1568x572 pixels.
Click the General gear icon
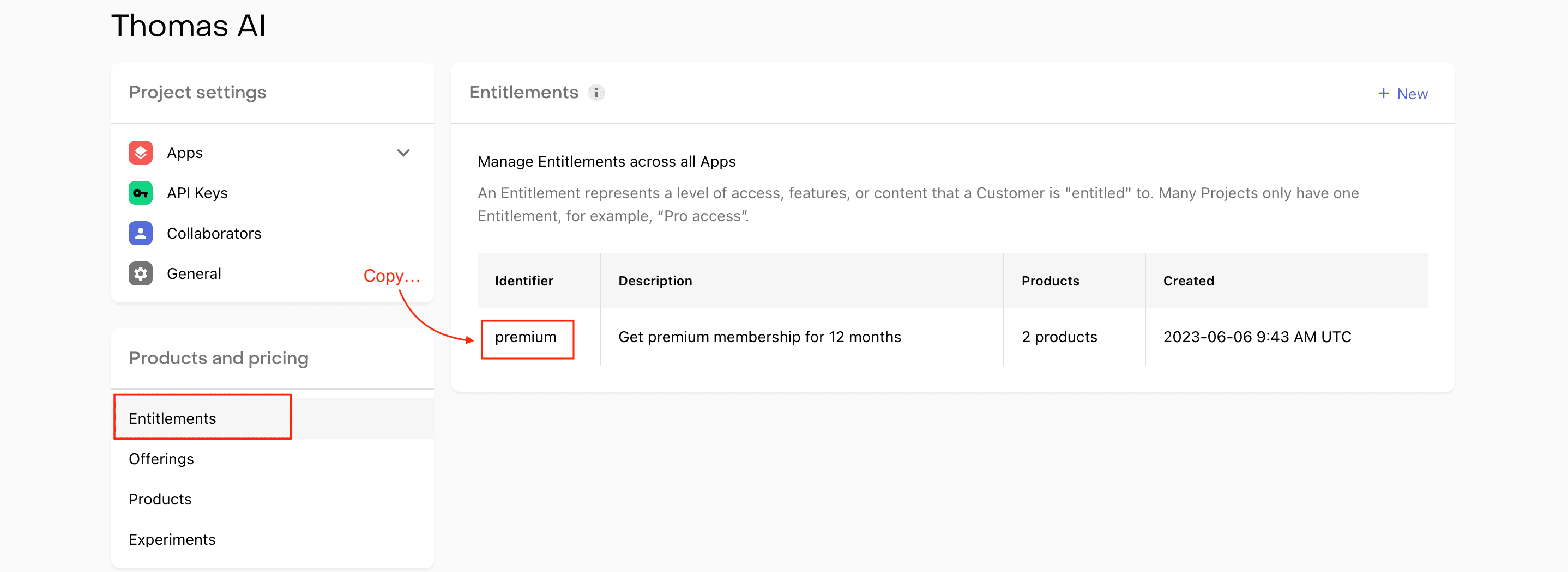pyautogui.click(x=140, y=274)
